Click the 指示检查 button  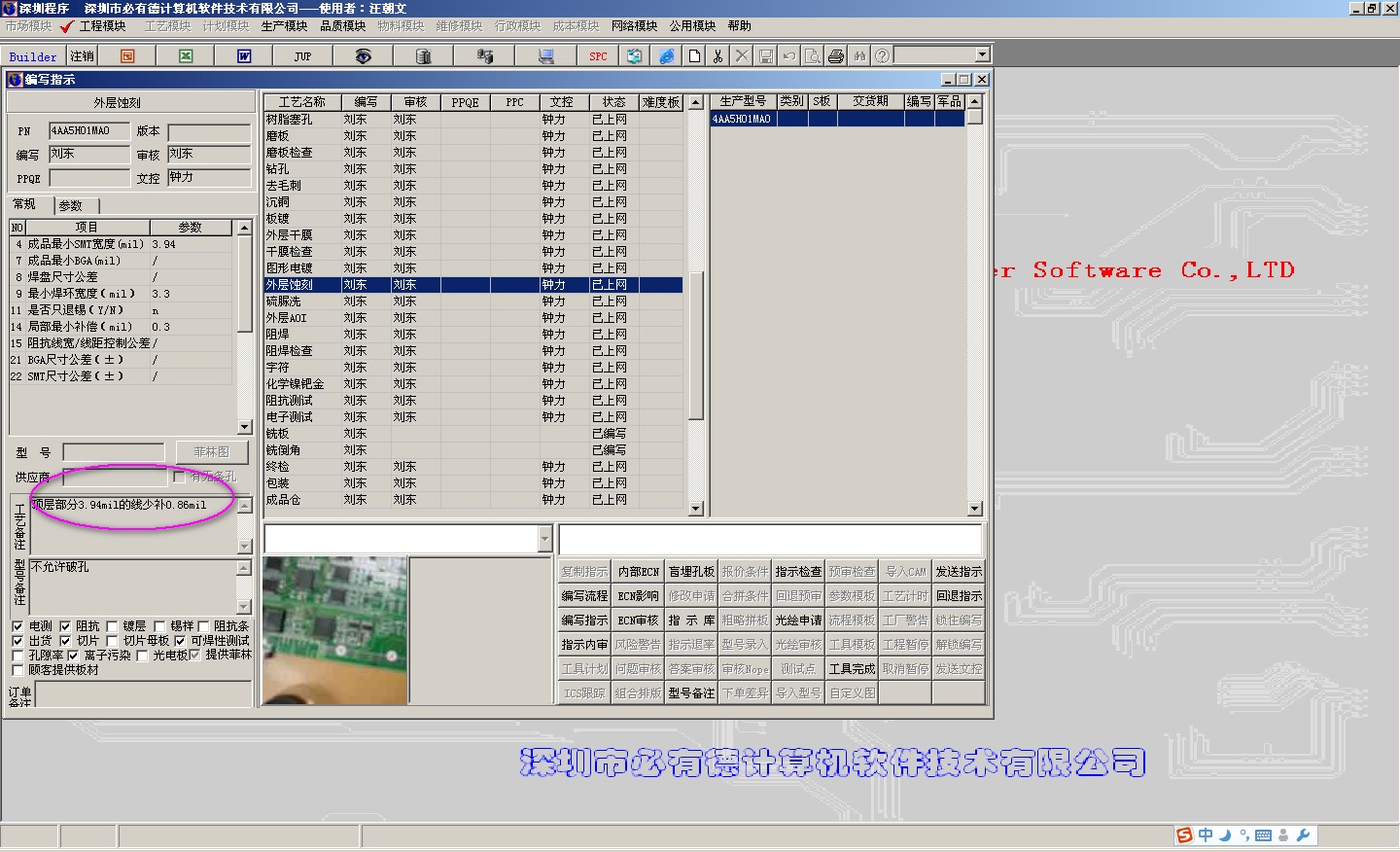pos(798,572)
